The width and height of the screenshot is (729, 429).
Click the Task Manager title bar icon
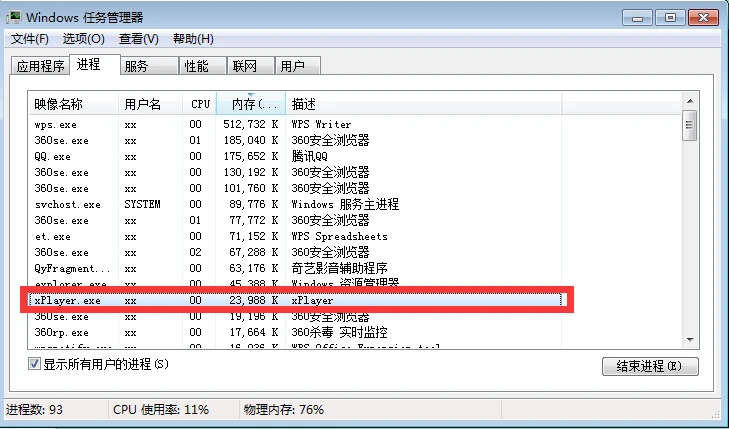[15, 17]
